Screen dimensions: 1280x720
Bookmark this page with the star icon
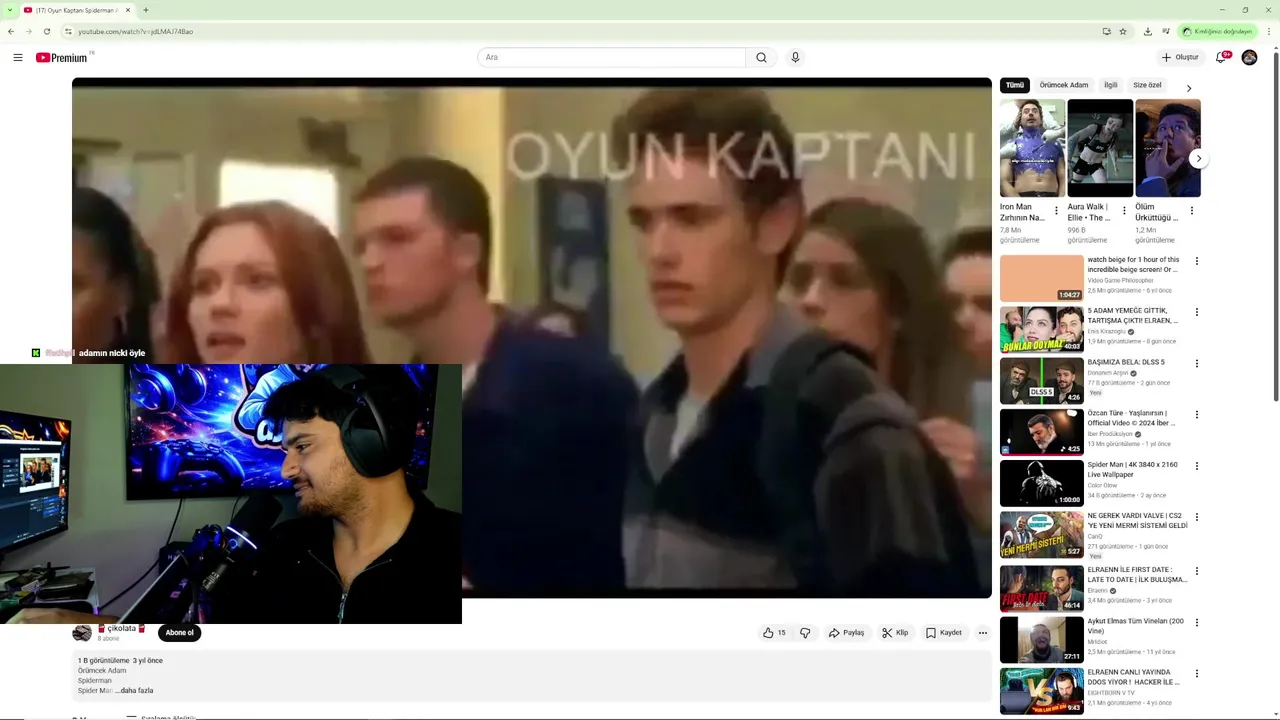[x=1123, y=31]
